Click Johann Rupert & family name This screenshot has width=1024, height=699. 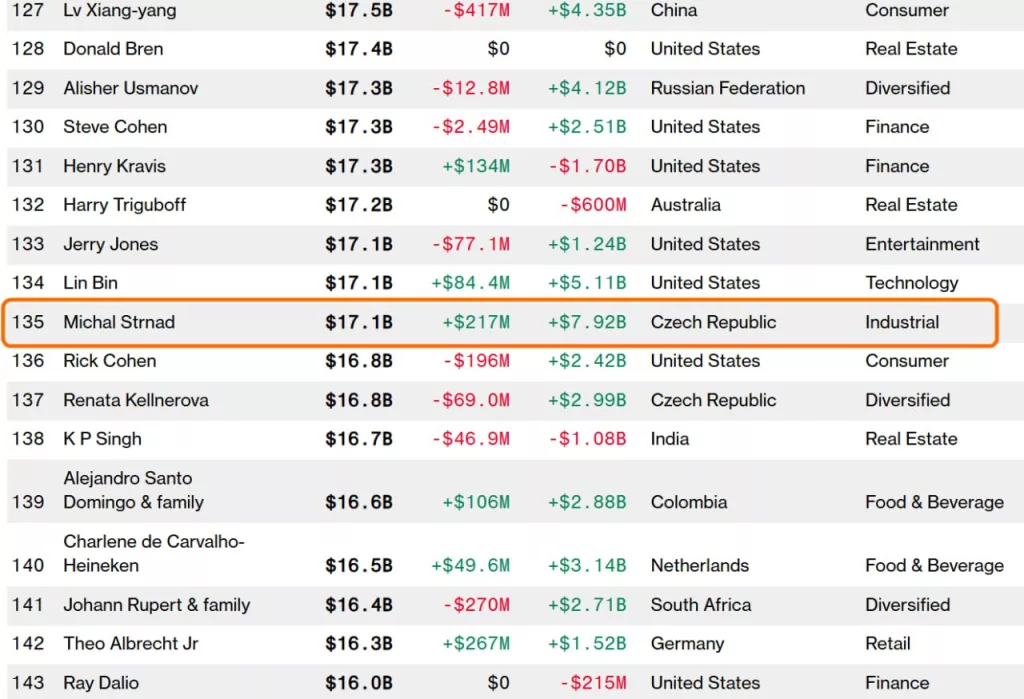point(157,605)
